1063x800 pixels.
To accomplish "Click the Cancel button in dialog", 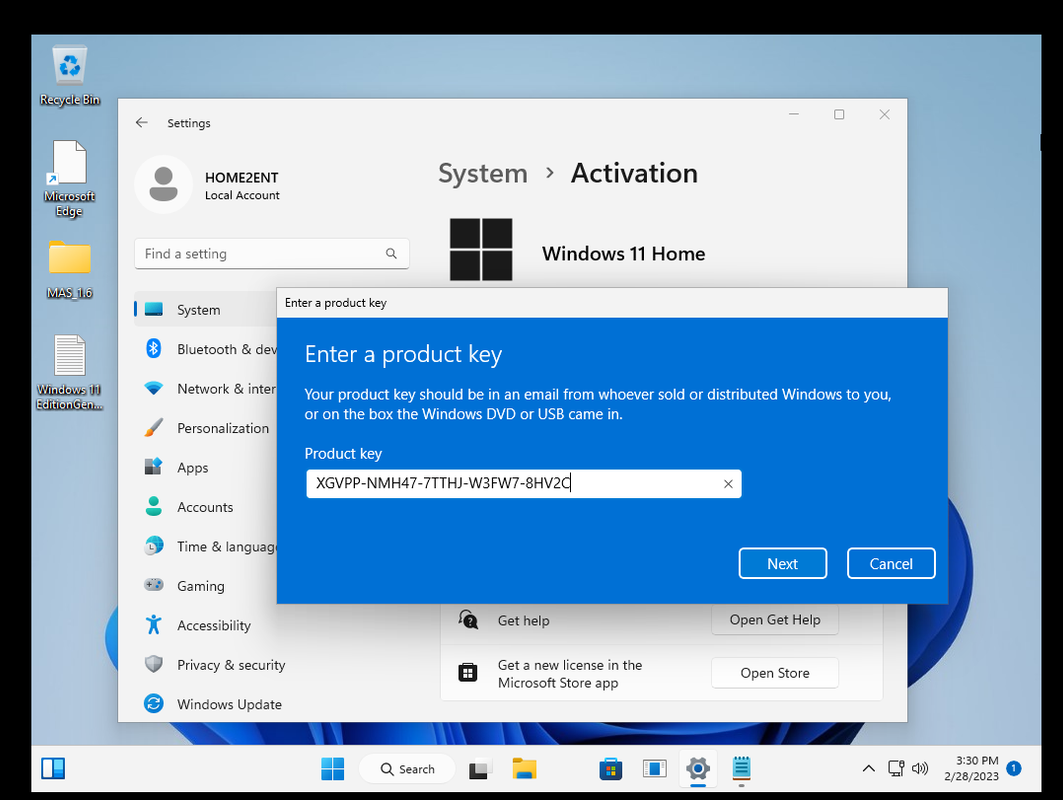I will (x=891, y=563).
